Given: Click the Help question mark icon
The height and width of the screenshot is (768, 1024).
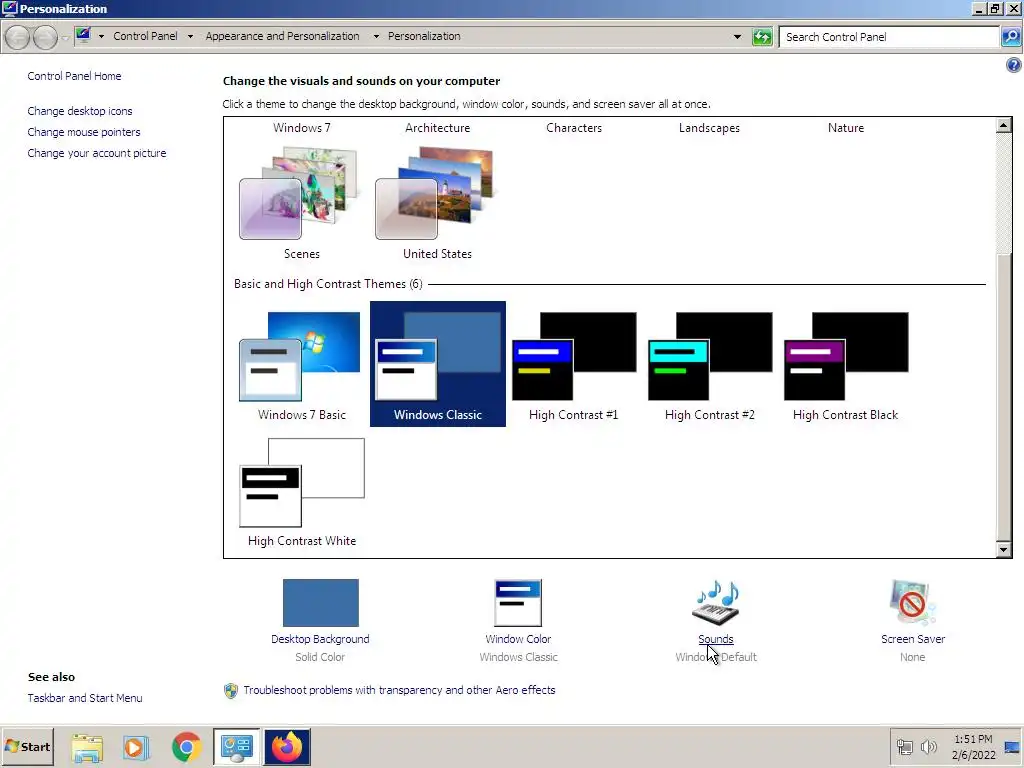Looking at the screenshot, I should tap(1013, 65).
